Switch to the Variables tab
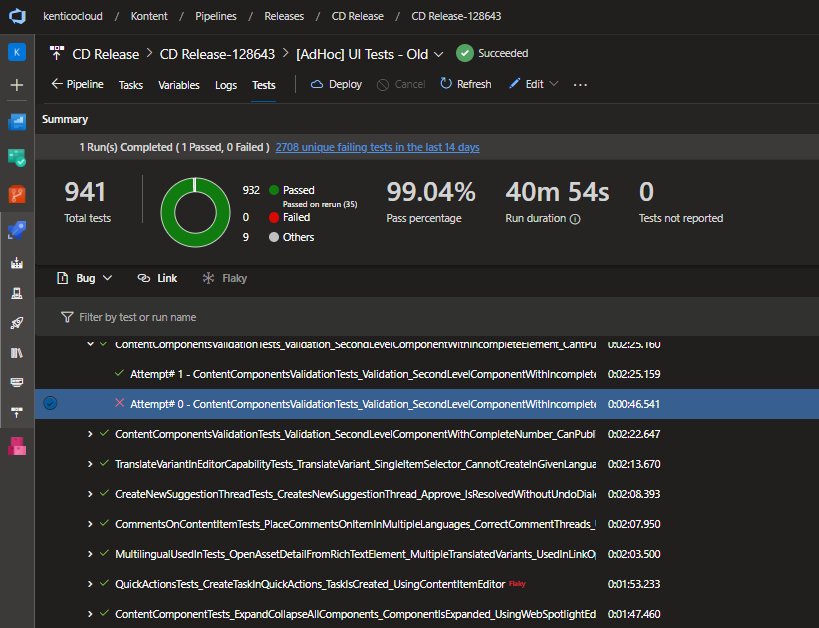819x628 pixels. [179, 86]
